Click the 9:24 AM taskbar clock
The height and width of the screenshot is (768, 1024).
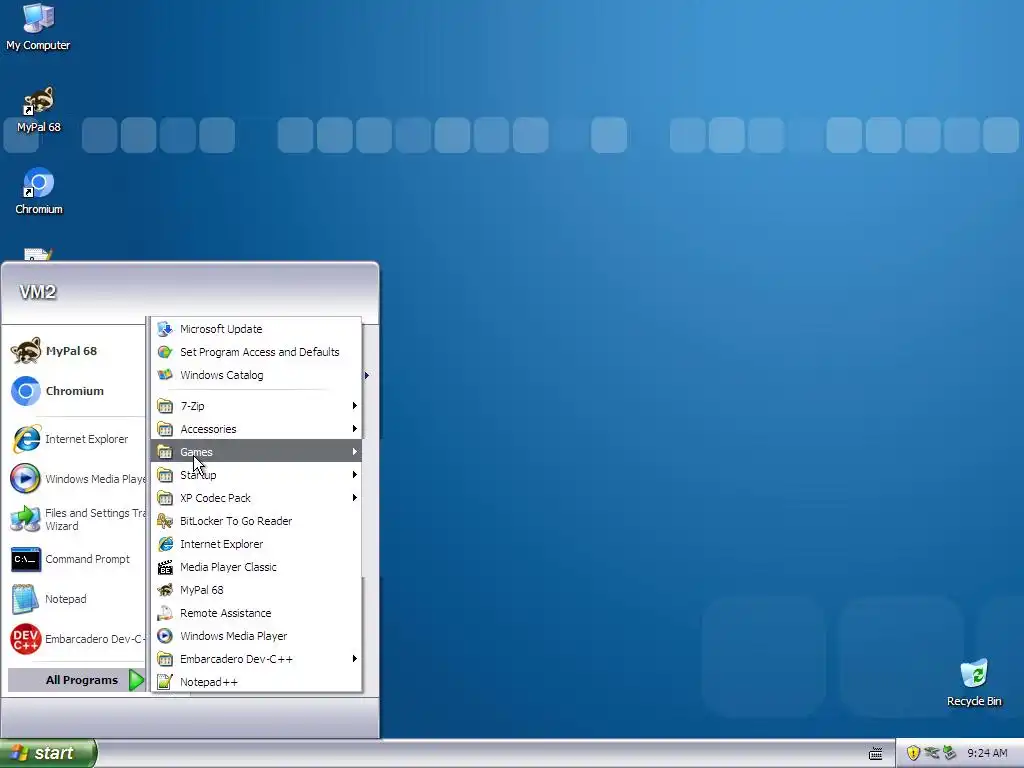987,753
